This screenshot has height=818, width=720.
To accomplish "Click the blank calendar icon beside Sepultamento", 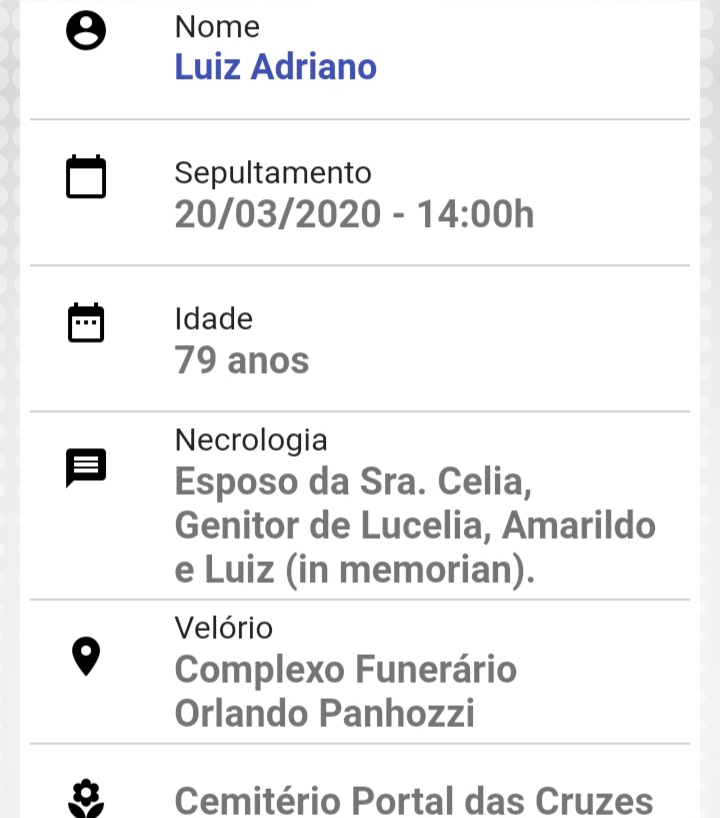I will pyautogui.click(x=86, y=176).
